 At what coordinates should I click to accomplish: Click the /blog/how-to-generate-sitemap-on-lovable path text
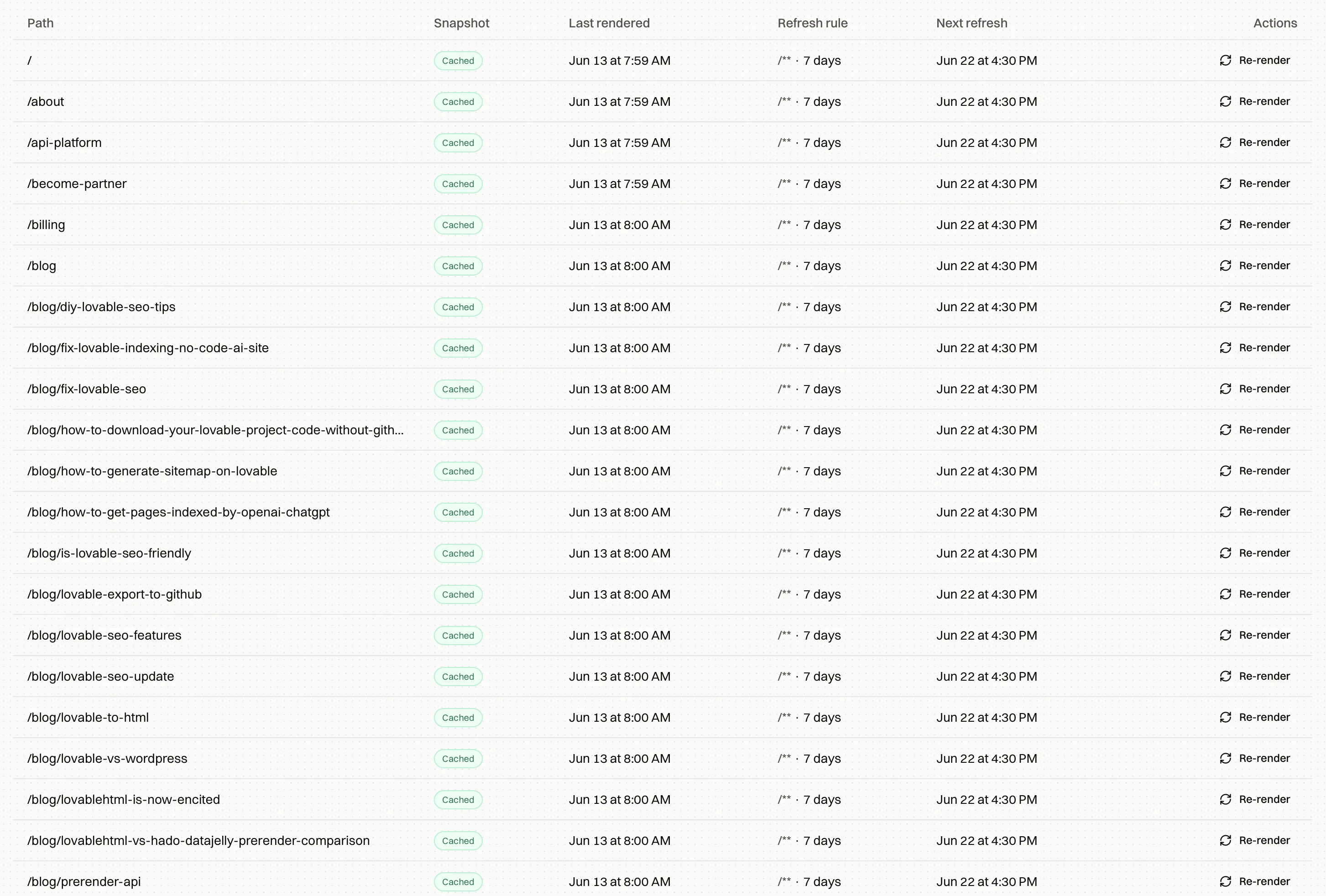(x=152, y=471)
